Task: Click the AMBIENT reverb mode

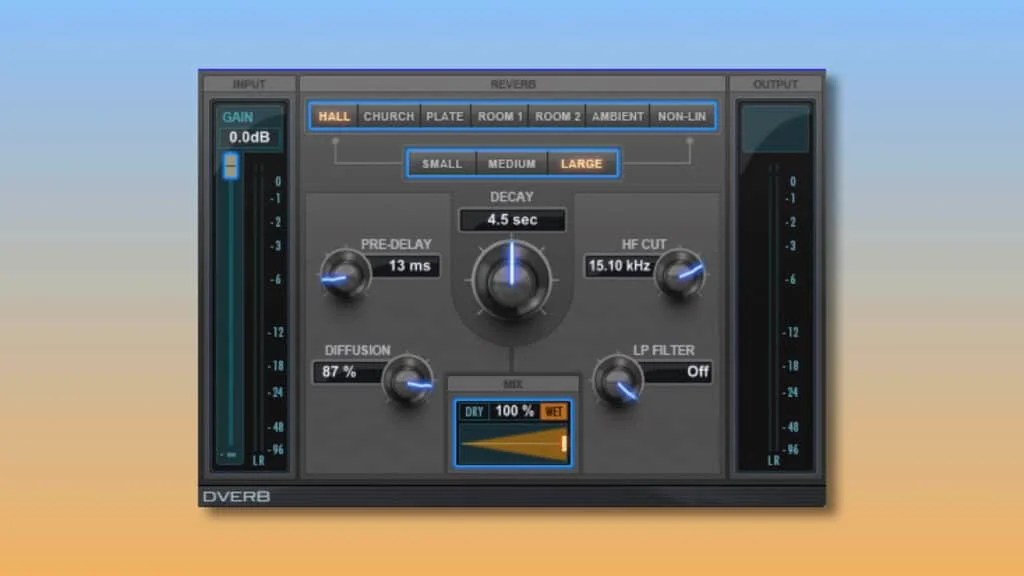Action: 617,116
